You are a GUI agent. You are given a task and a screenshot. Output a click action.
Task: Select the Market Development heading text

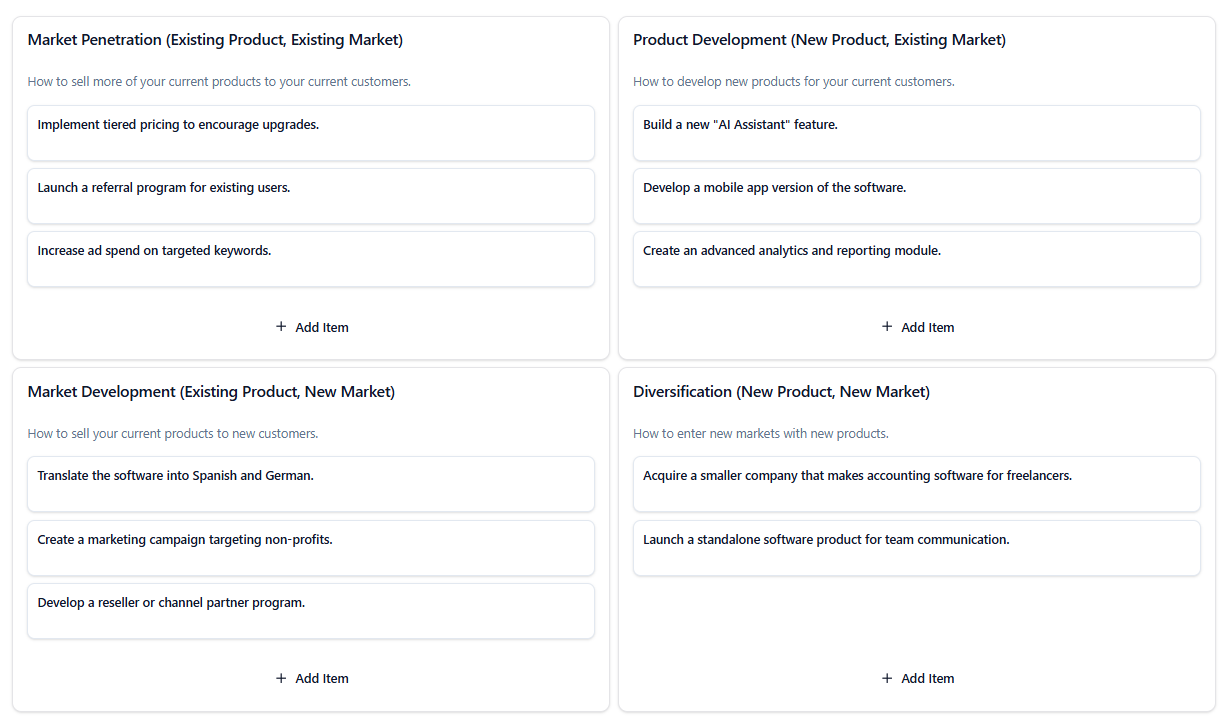(x=211, y=392)
